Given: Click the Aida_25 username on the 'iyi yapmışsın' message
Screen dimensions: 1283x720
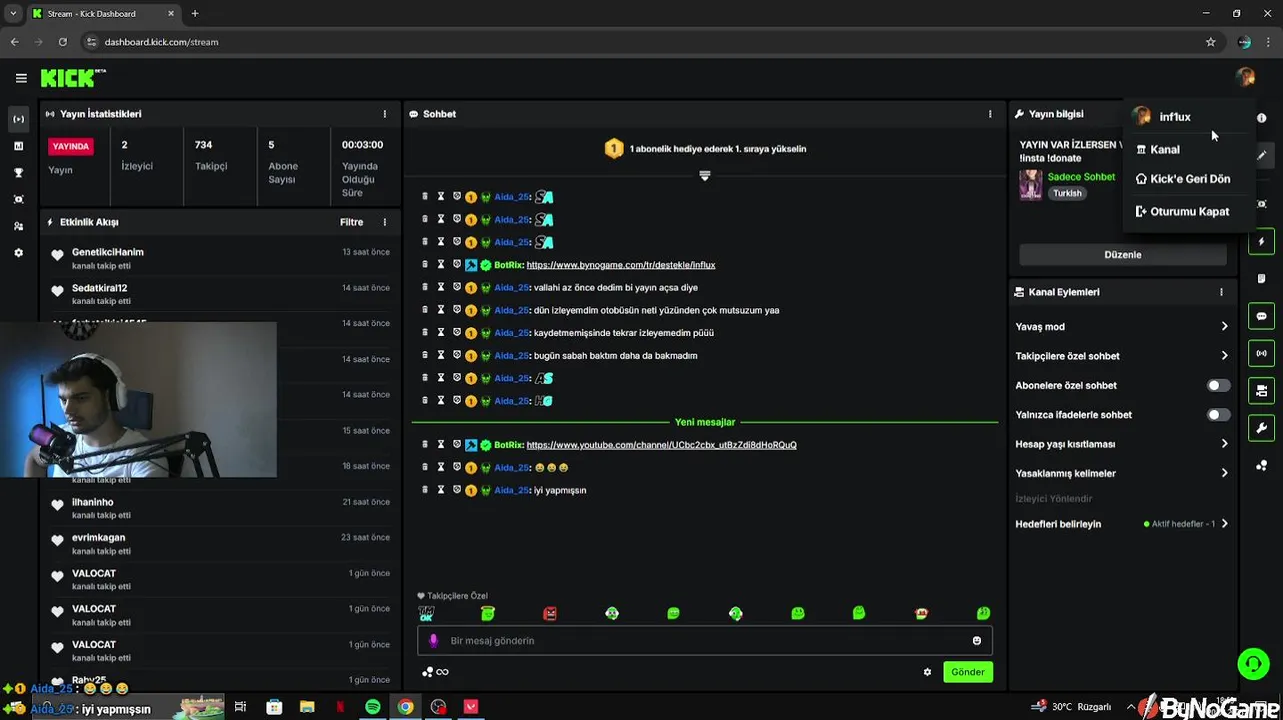Looking at the screenshot, I should point(510,490).
